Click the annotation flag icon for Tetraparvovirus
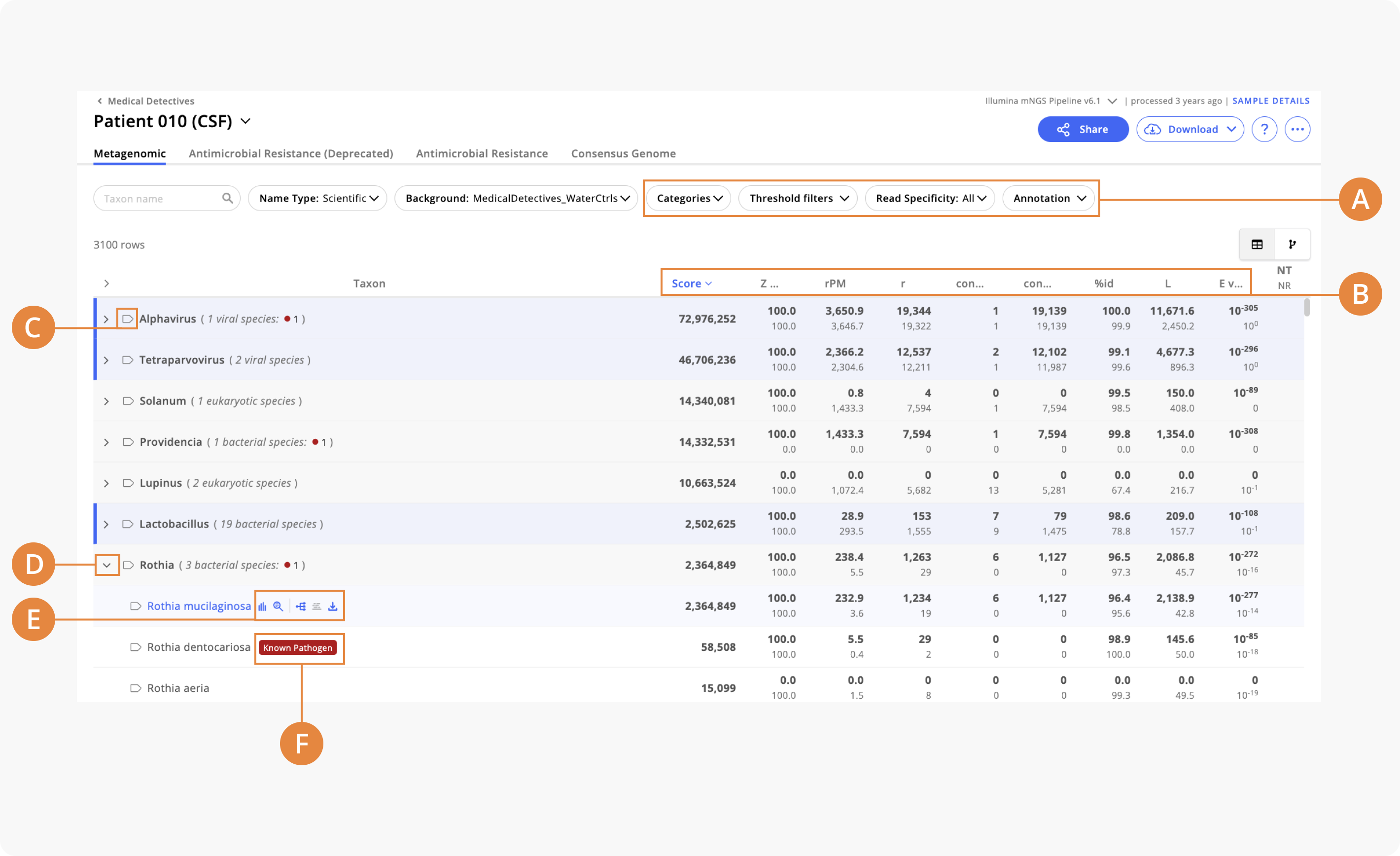The height and width of the screenshot is (856, 1400). [128, 360]
